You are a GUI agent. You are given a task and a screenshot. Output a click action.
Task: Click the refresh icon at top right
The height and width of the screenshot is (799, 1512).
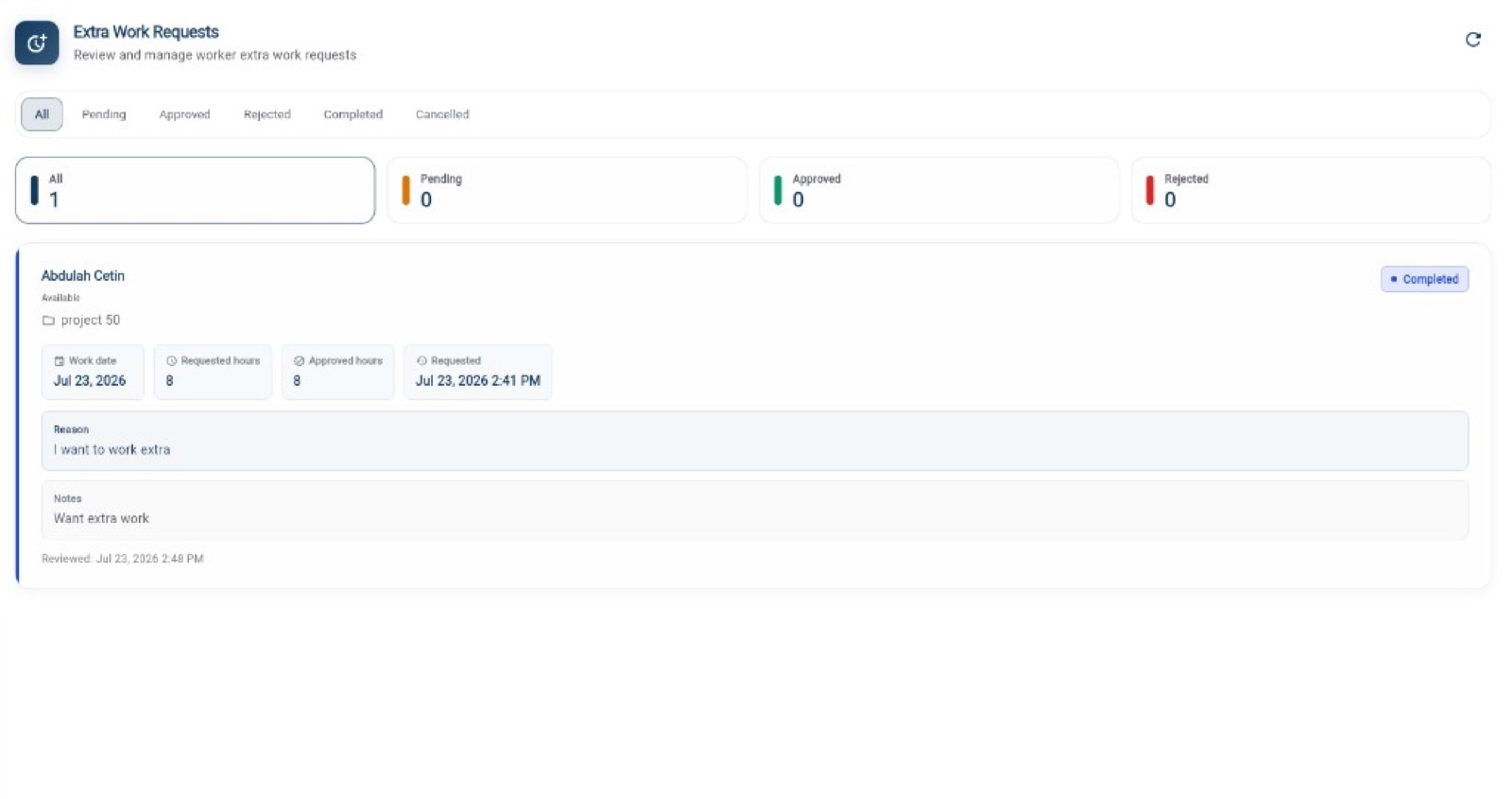(x=1472, y=40)
